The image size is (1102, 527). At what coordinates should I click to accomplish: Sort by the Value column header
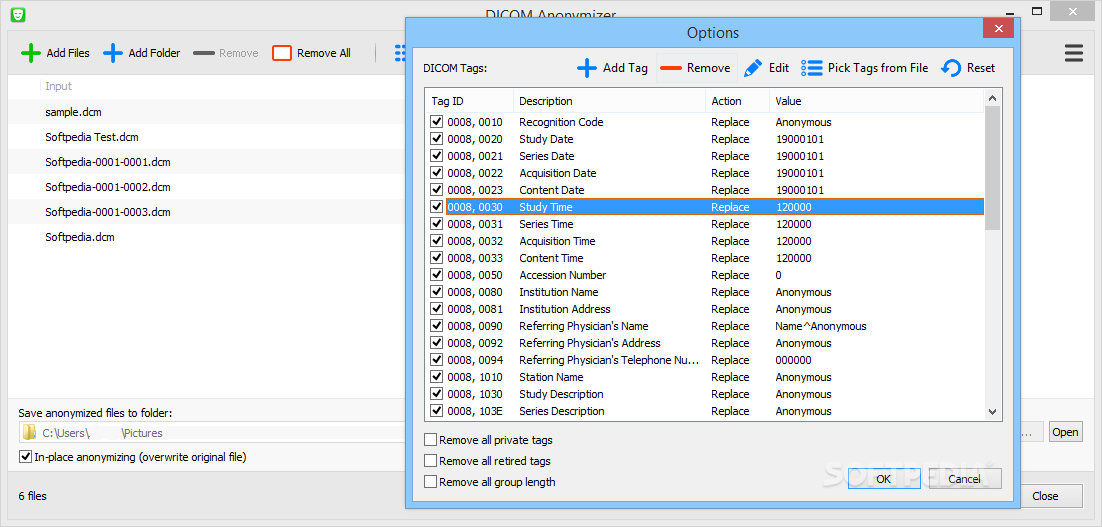click(876, 101)
